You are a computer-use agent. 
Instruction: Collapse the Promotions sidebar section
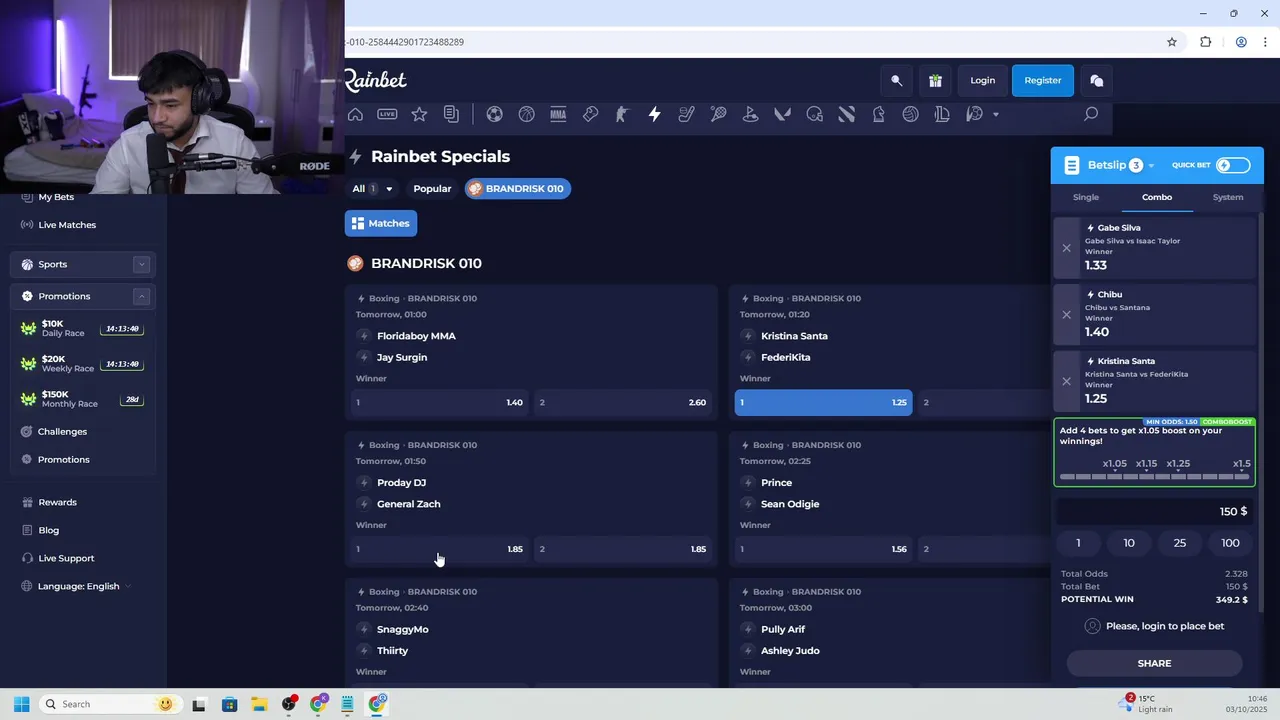point(141,296)
